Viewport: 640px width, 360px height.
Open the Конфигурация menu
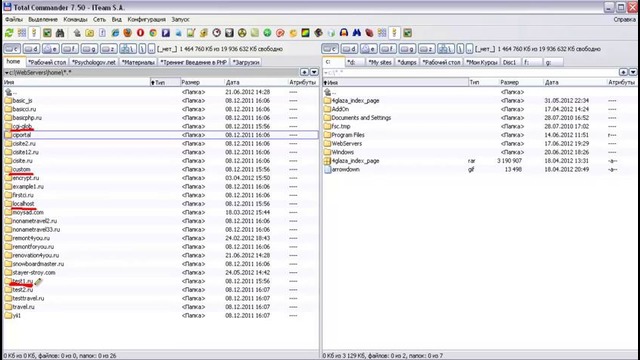coord(147,19)
